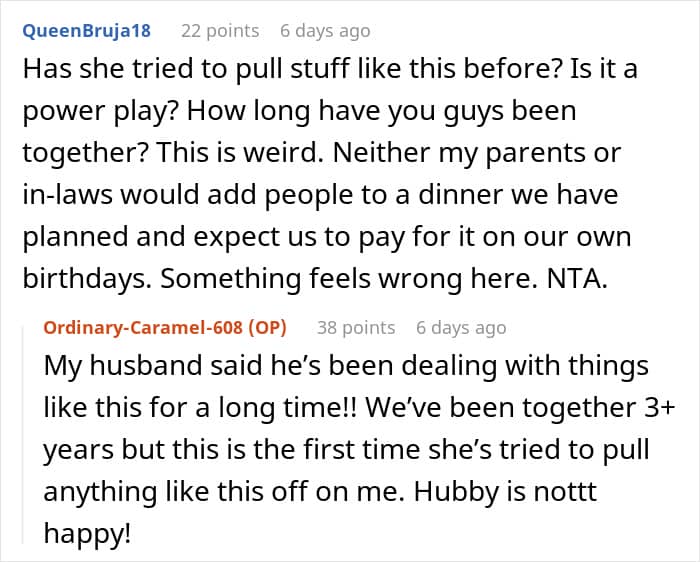
Task: Open QueenBruja18 comment's '6 days ago' permalink
Action: pos(325,31)
